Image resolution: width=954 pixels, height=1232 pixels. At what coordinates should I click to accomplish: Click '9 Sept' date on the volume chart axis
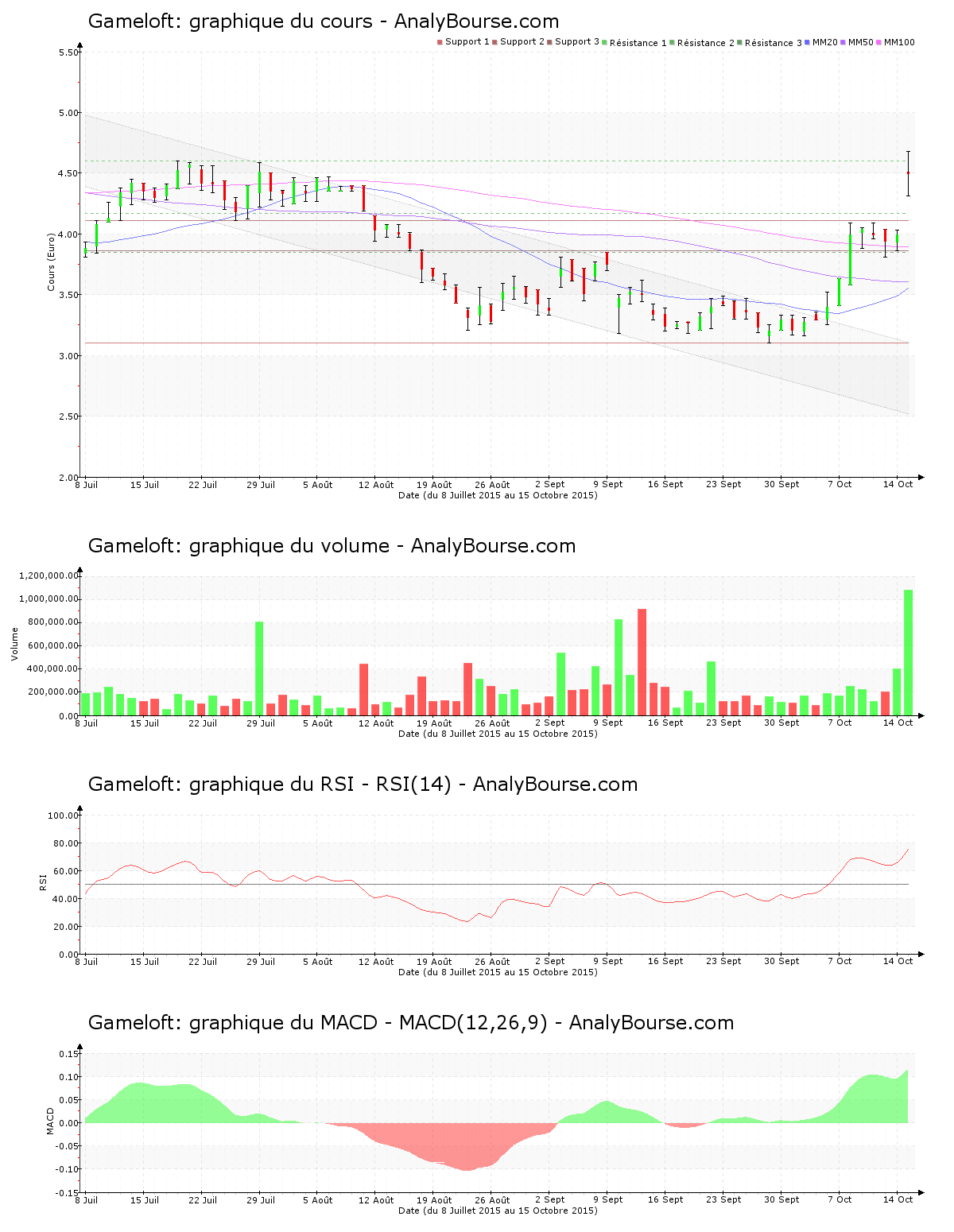608,723
